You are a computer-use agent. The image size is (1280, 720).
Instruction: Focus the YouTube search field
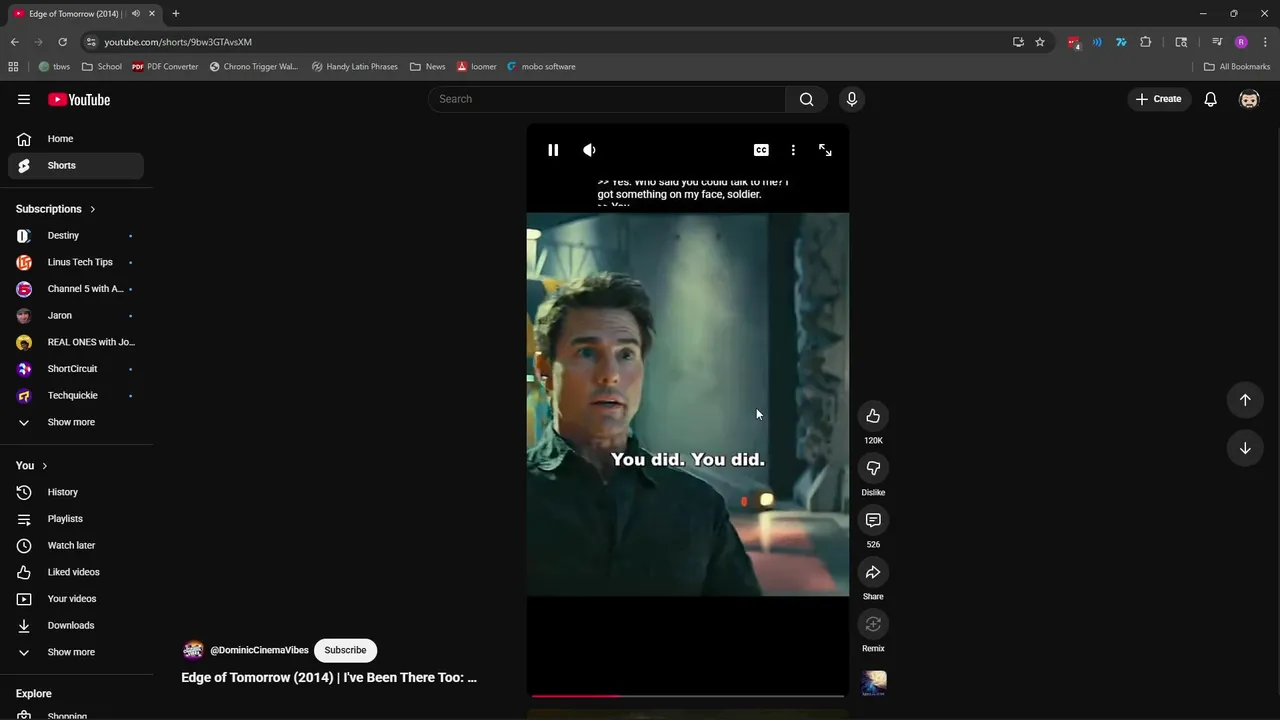point(607,99)
